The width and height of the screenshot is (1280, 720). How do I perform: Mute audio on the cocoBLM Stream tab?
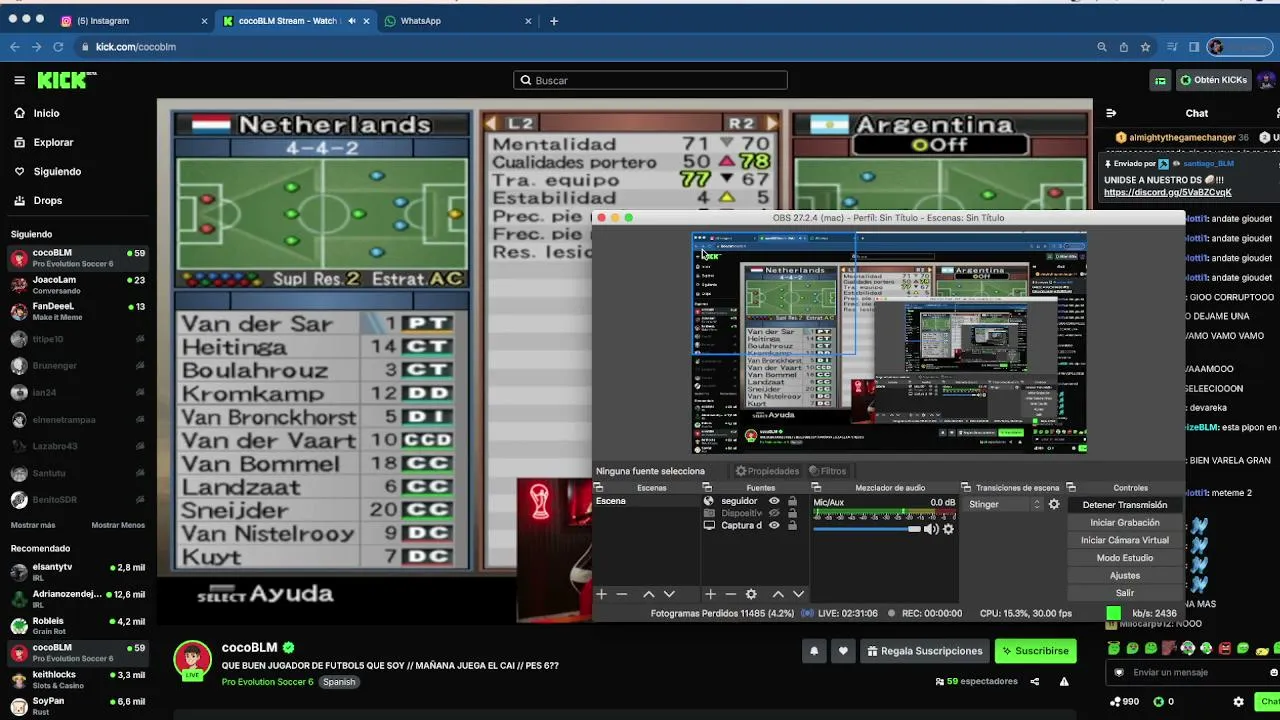[351, 20]
